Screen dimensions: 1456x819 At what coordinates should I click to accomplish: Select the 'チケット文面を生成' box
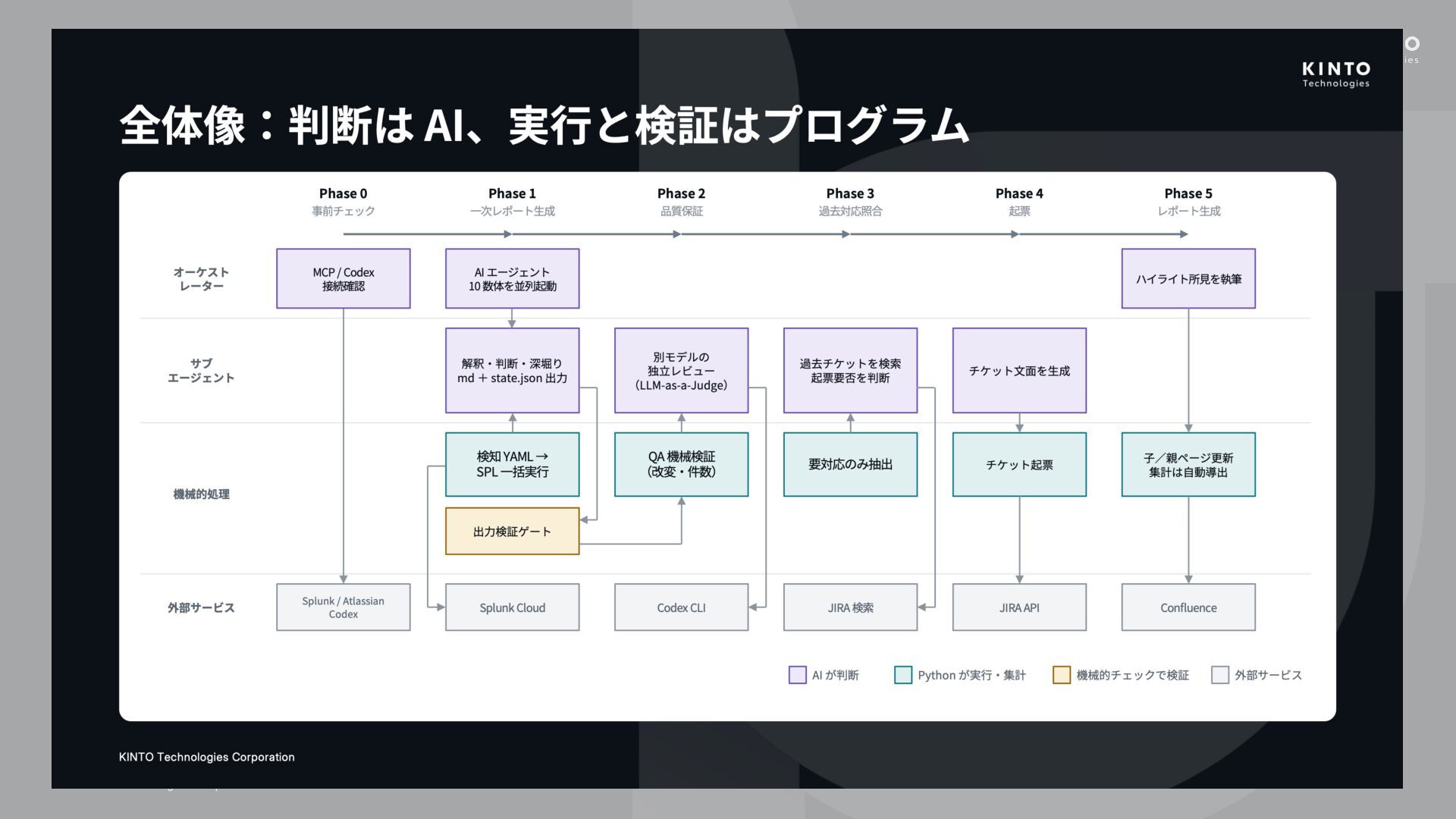pyautogui.click(x=1019, y=371)
